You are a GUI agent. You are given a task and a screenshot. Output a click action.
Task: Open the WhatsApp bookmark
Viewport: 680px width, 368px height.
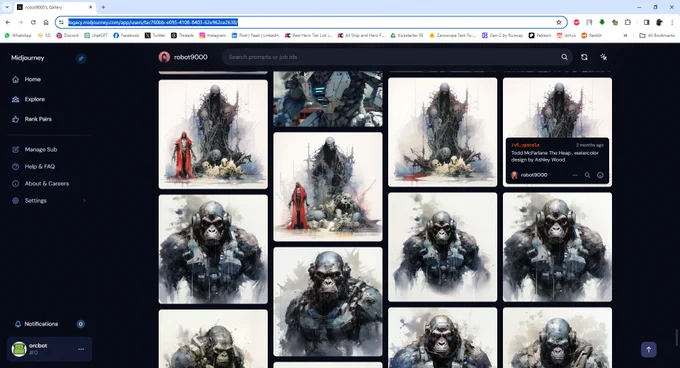(x=18, y=35)
